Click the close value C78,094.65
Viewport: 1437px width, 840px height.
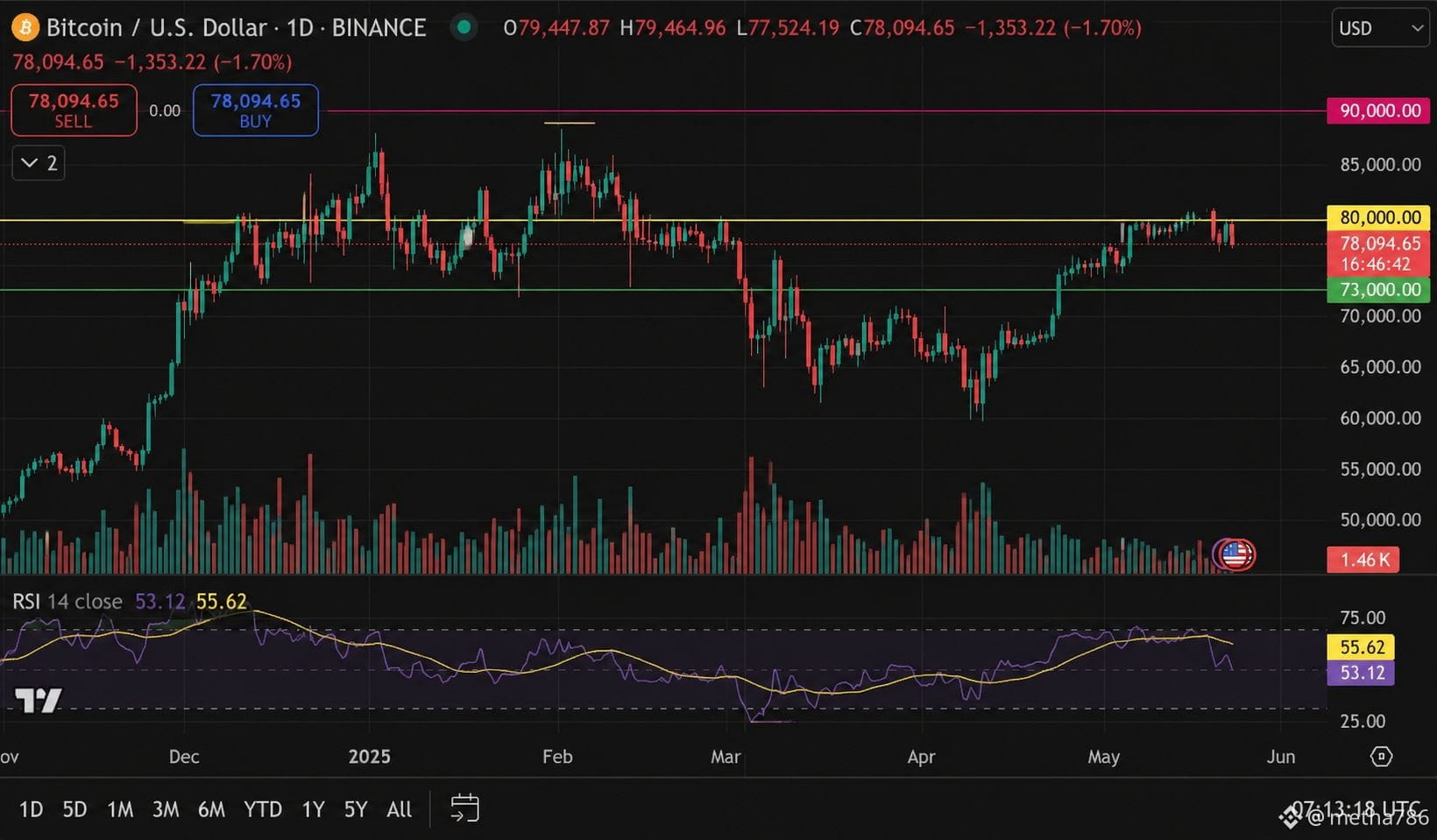pyautogui.click(x=902, y=28)
